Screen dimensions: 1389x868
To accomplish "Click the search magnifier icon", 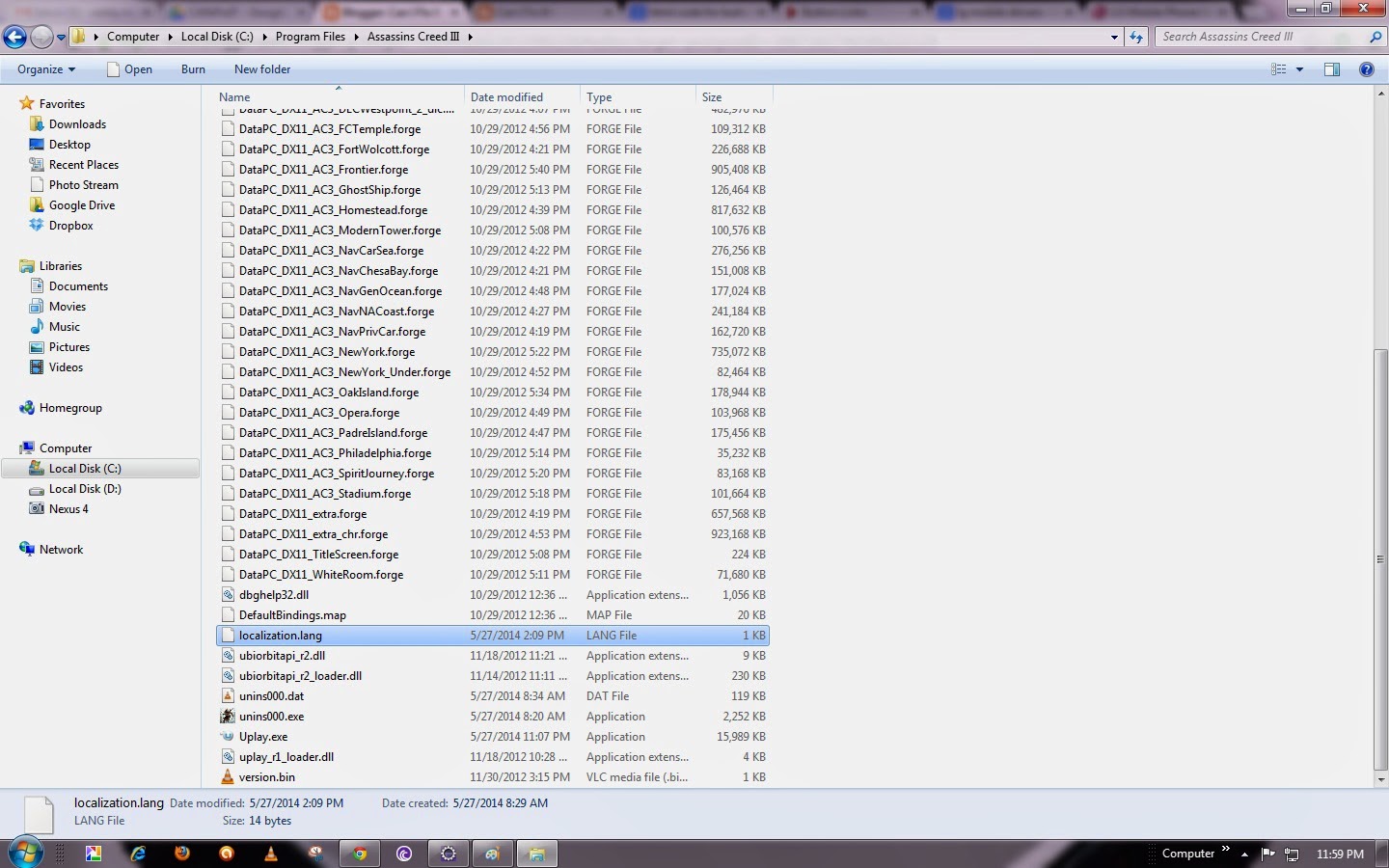I will point(1375,37).
